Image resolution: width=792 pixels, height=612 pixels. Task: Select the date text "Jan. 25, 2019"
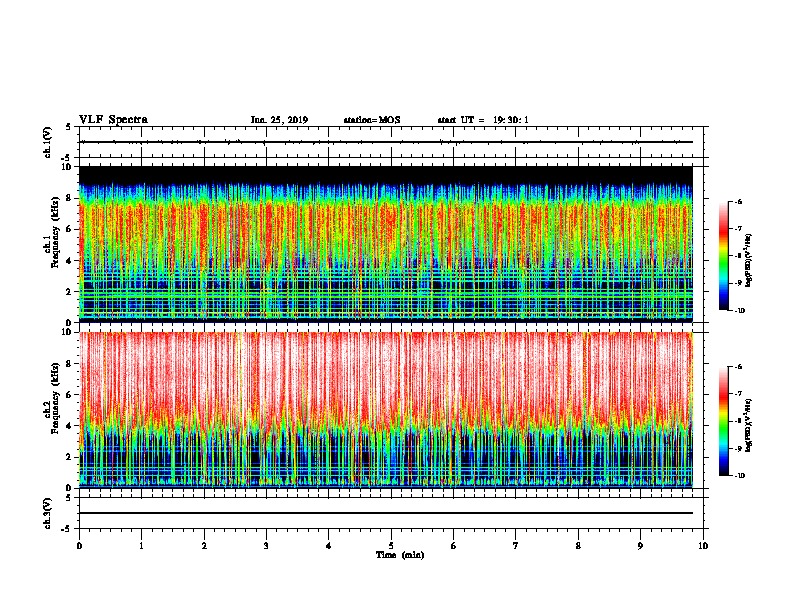[x=279, y=120]
